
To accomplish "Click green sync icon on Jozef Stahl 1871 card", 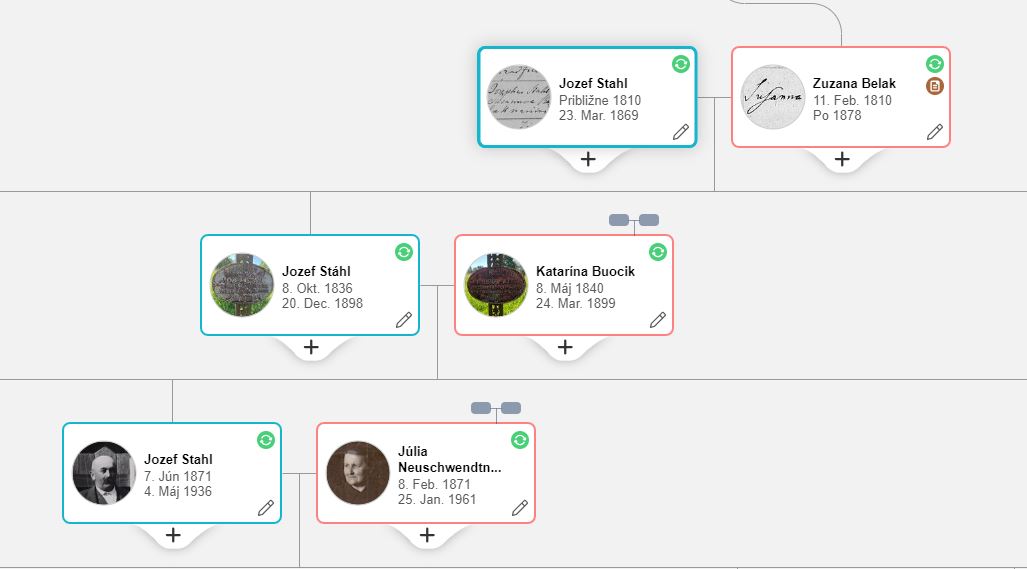I will (x=266, y=440).
